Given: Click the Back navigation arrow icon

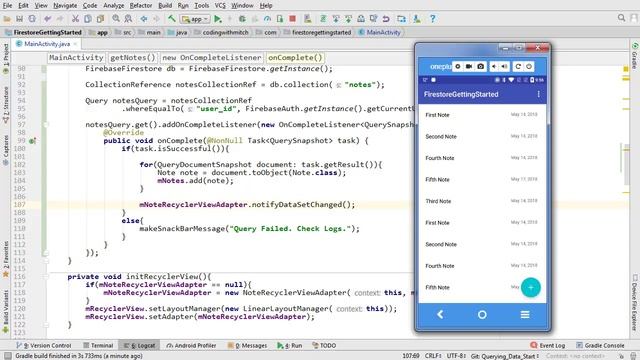Looking at the screenshot, I should point(144,19).
